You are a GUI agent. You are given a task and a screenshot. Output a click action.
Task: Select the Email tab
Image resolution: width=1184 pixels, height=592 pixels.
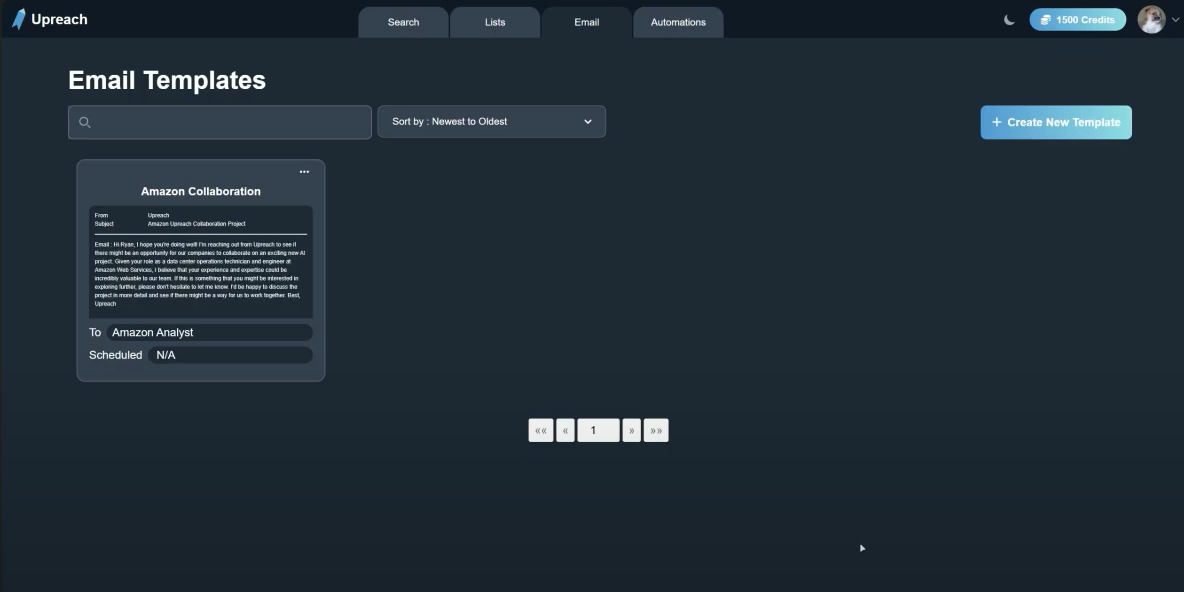coord(587,22)
